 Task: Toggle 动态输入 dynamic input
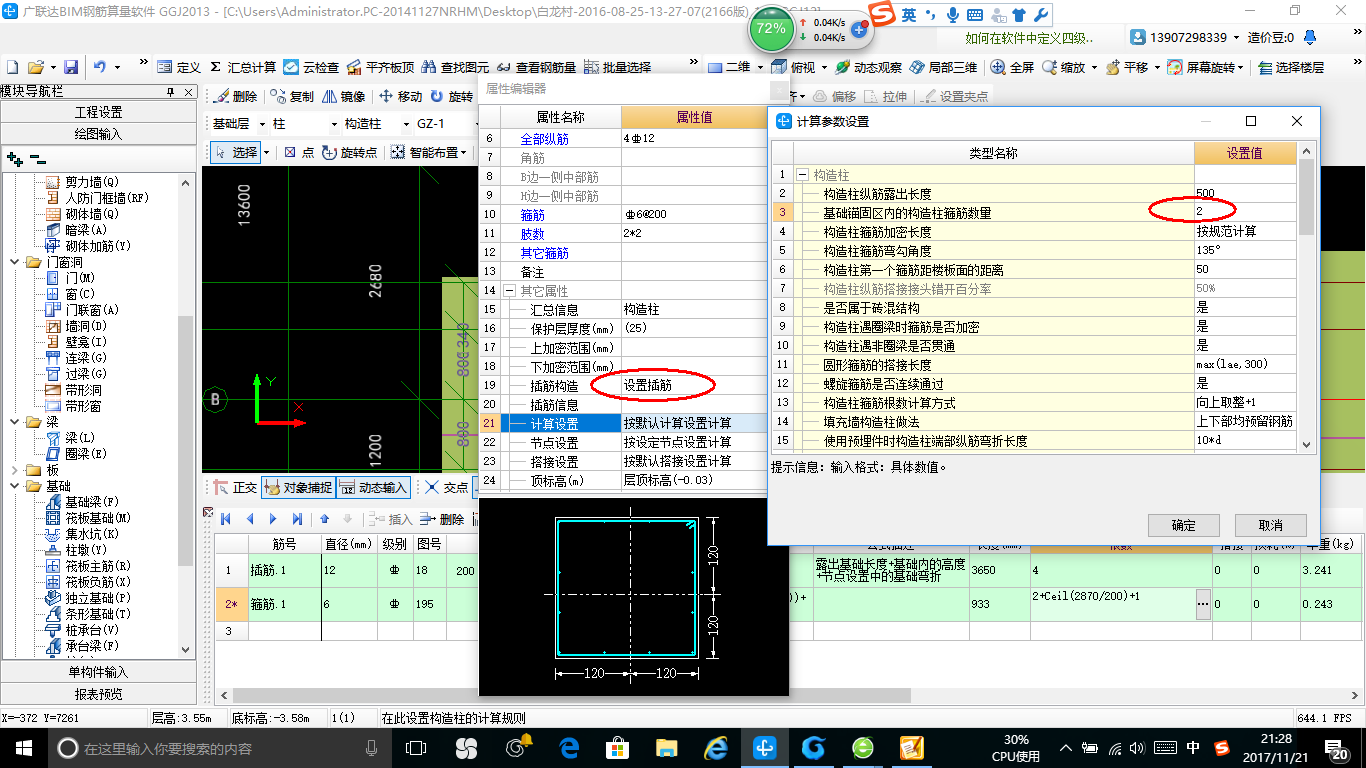[374, 487]
